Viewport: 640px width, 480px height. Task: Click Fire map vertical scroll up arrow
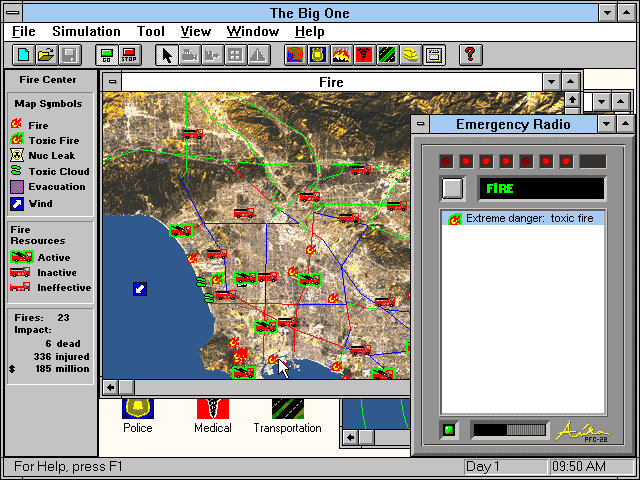(x=572, y=99)
